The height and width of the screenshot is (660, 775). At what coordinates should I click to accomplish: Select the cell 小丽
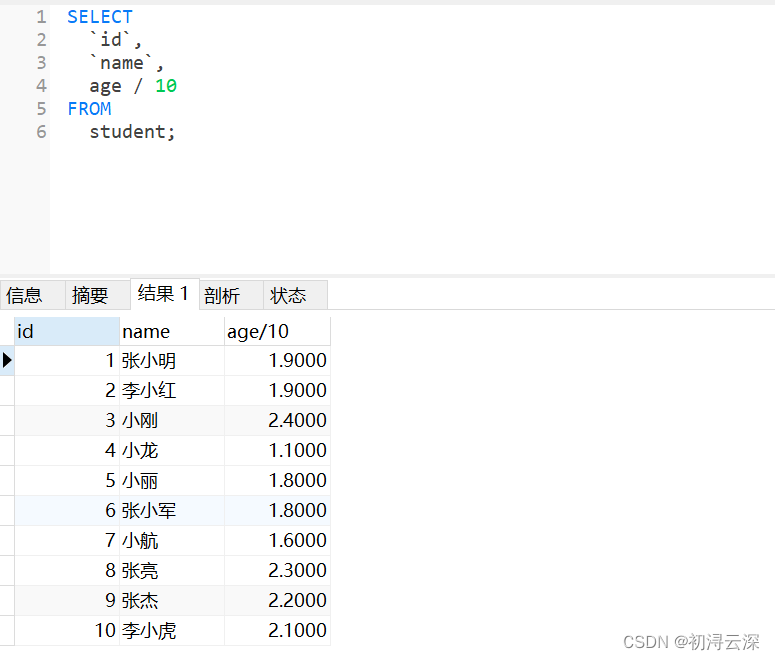coord(172,481)
